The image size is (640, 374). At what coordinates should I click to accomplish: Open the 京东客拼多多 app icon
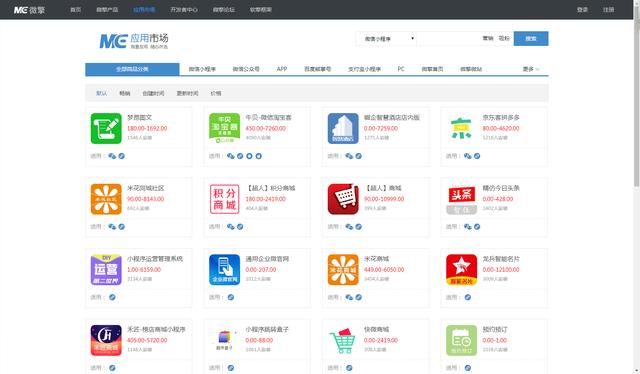click(461, 129)
